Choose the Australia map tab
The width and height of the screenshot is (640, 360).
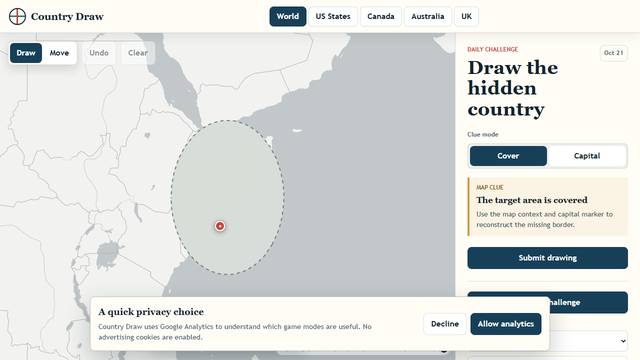(x=428, y=16)
